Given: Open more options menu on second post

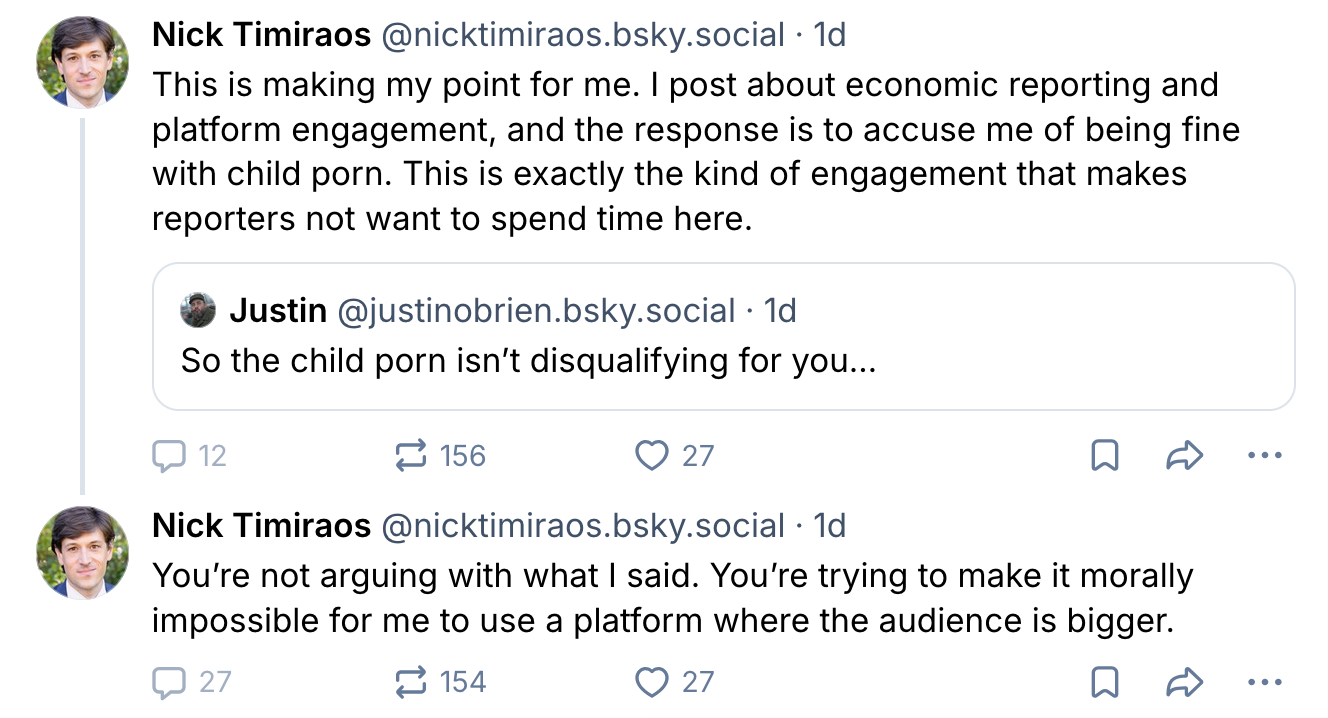Looking at the screenshot, I should (1265, 682).
